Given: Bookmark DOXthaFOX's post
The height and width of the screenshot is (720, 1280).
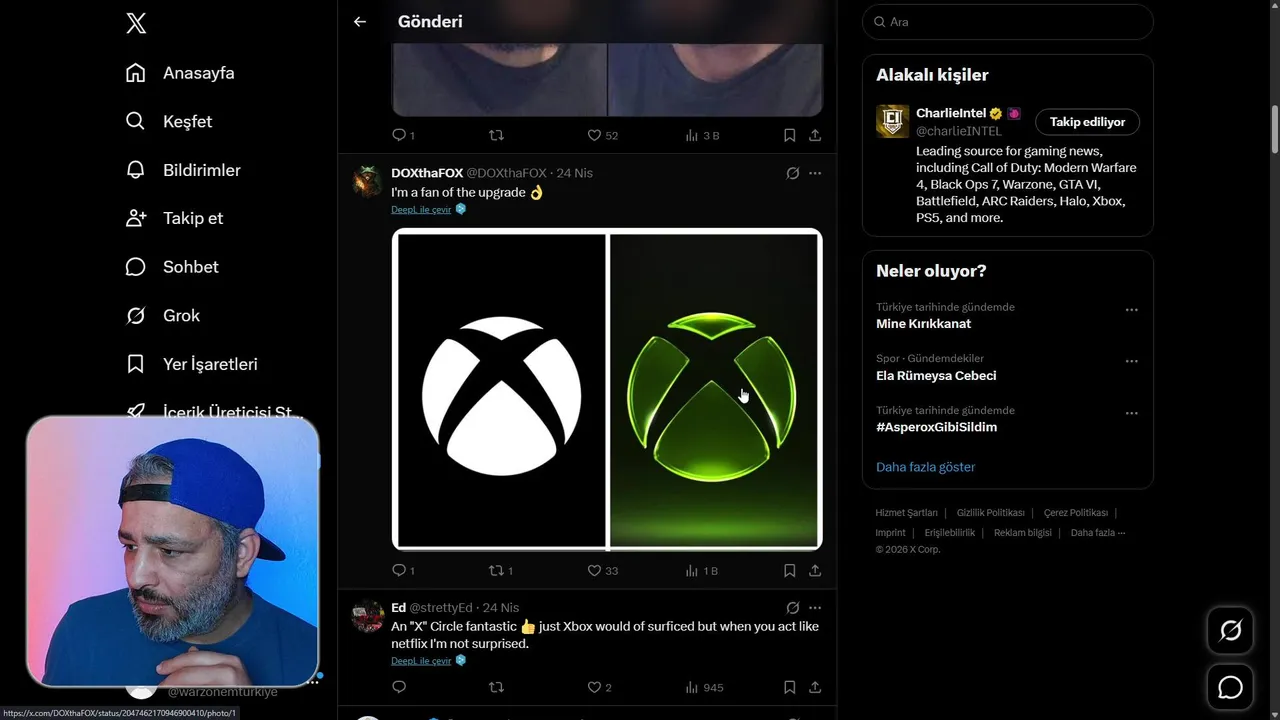Looking at the screenshot, I should coord(789,570).
